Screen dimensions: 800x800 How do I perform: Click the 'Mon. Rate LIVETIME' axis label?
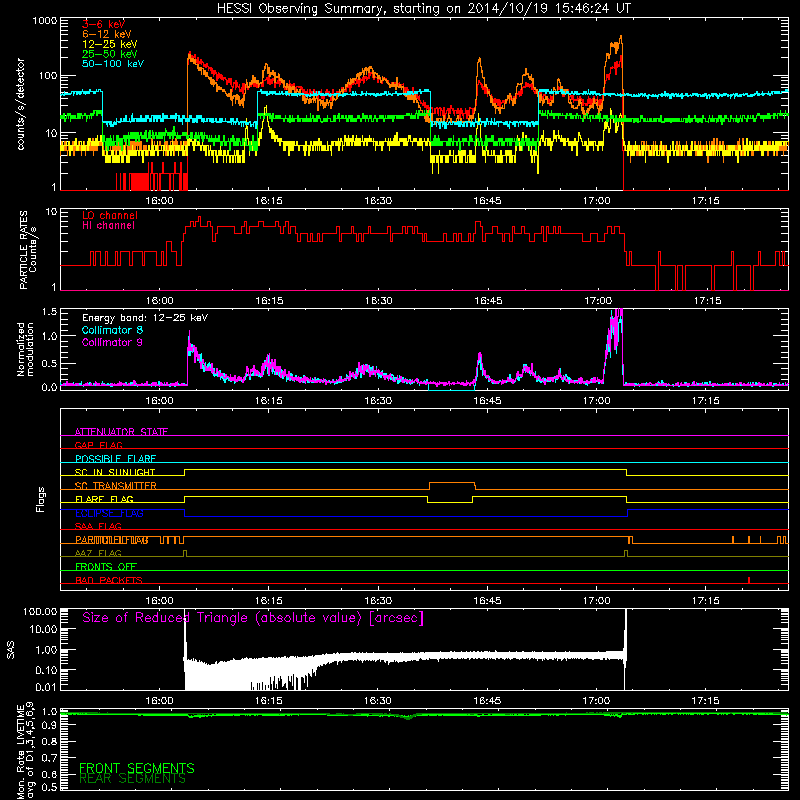pos(20,752)
